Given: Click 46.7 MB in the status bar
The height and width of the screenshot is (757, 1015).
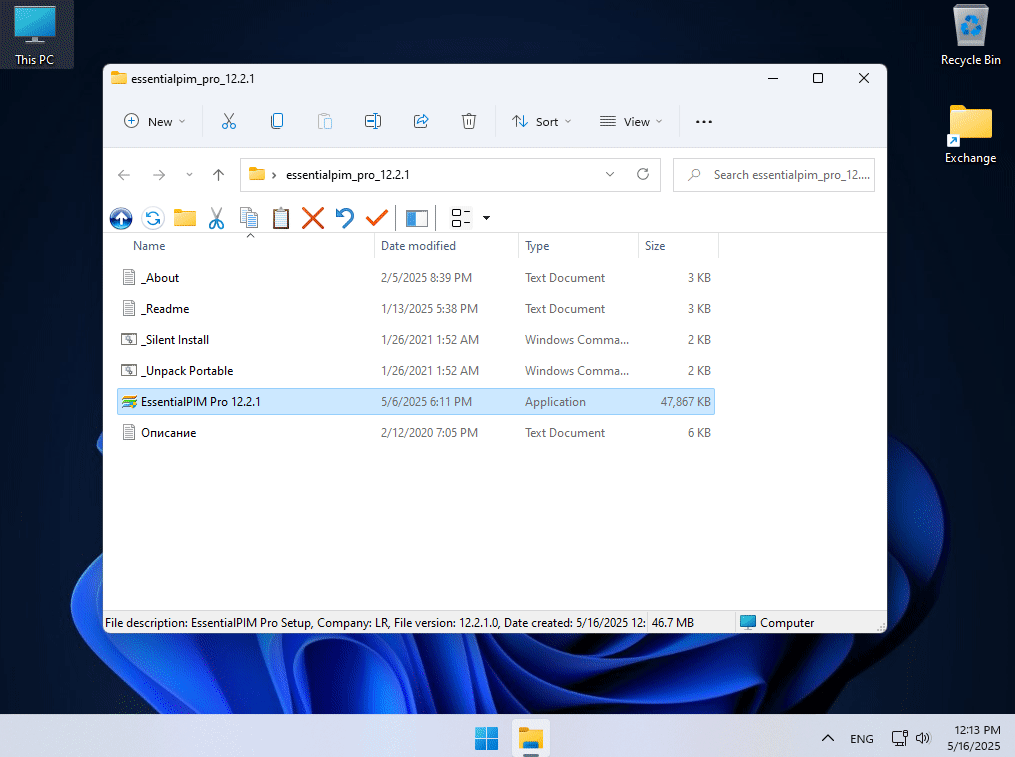Looking at the screenshot, I should [673, 622].
